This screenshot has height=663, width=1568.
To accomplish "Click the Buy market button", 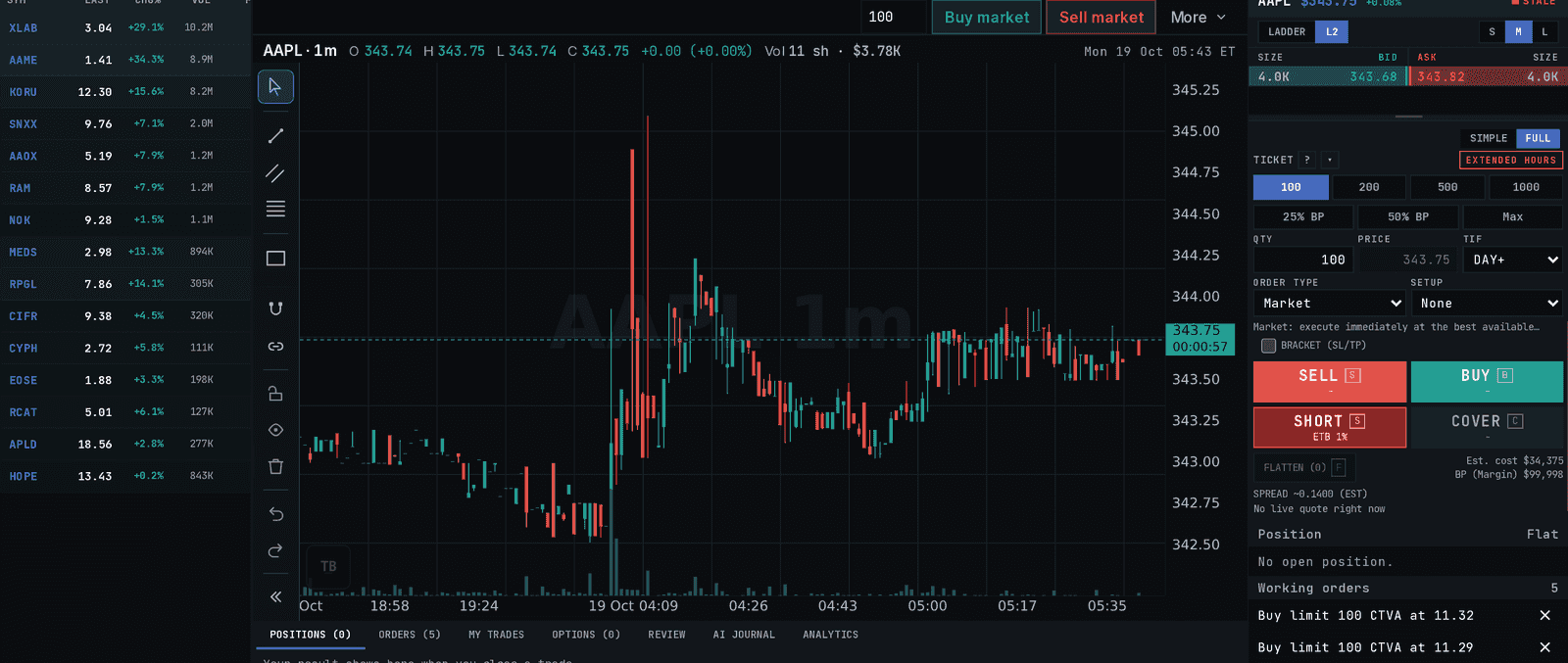I will (987, 17).
